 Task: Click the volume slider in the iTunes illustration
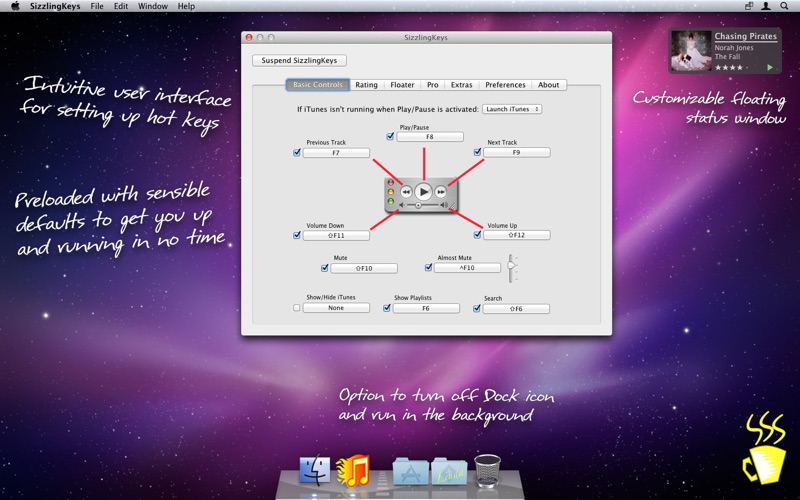point(423,205)
